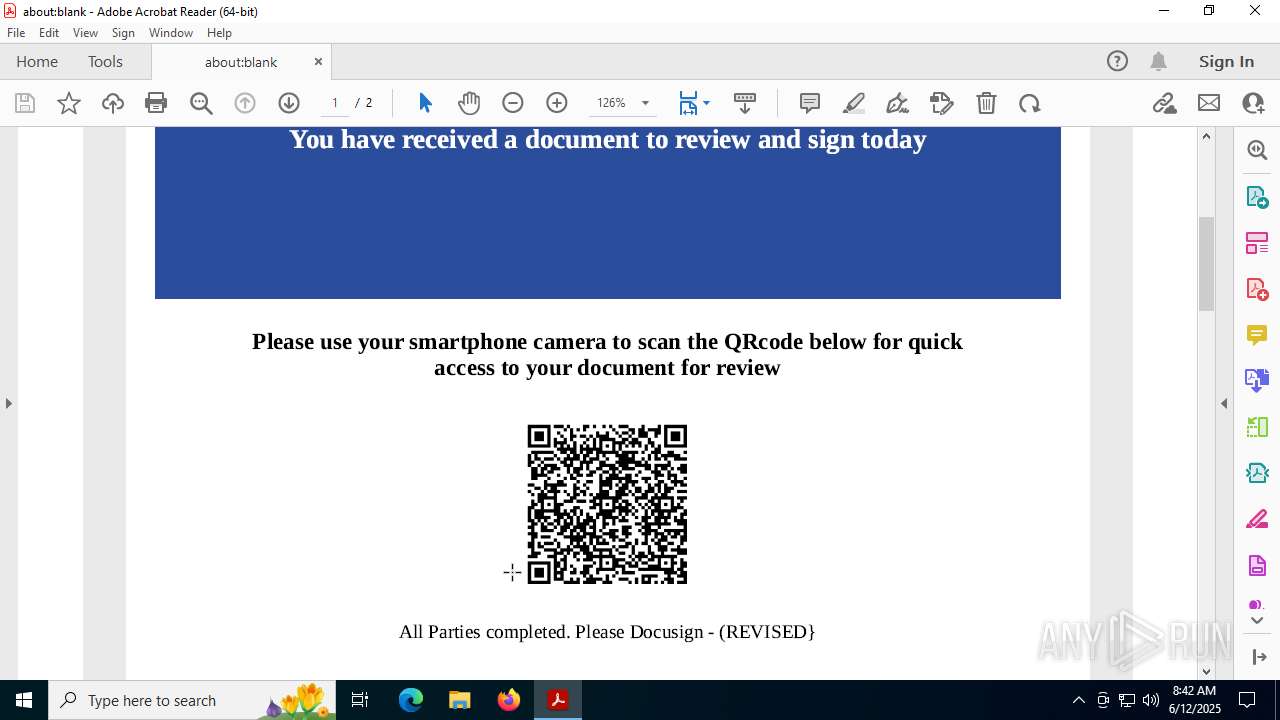Click the scrolling mode keyboard icon
Image resolution: width=1280 pixels, height=720 pixels.
[745, 103]
